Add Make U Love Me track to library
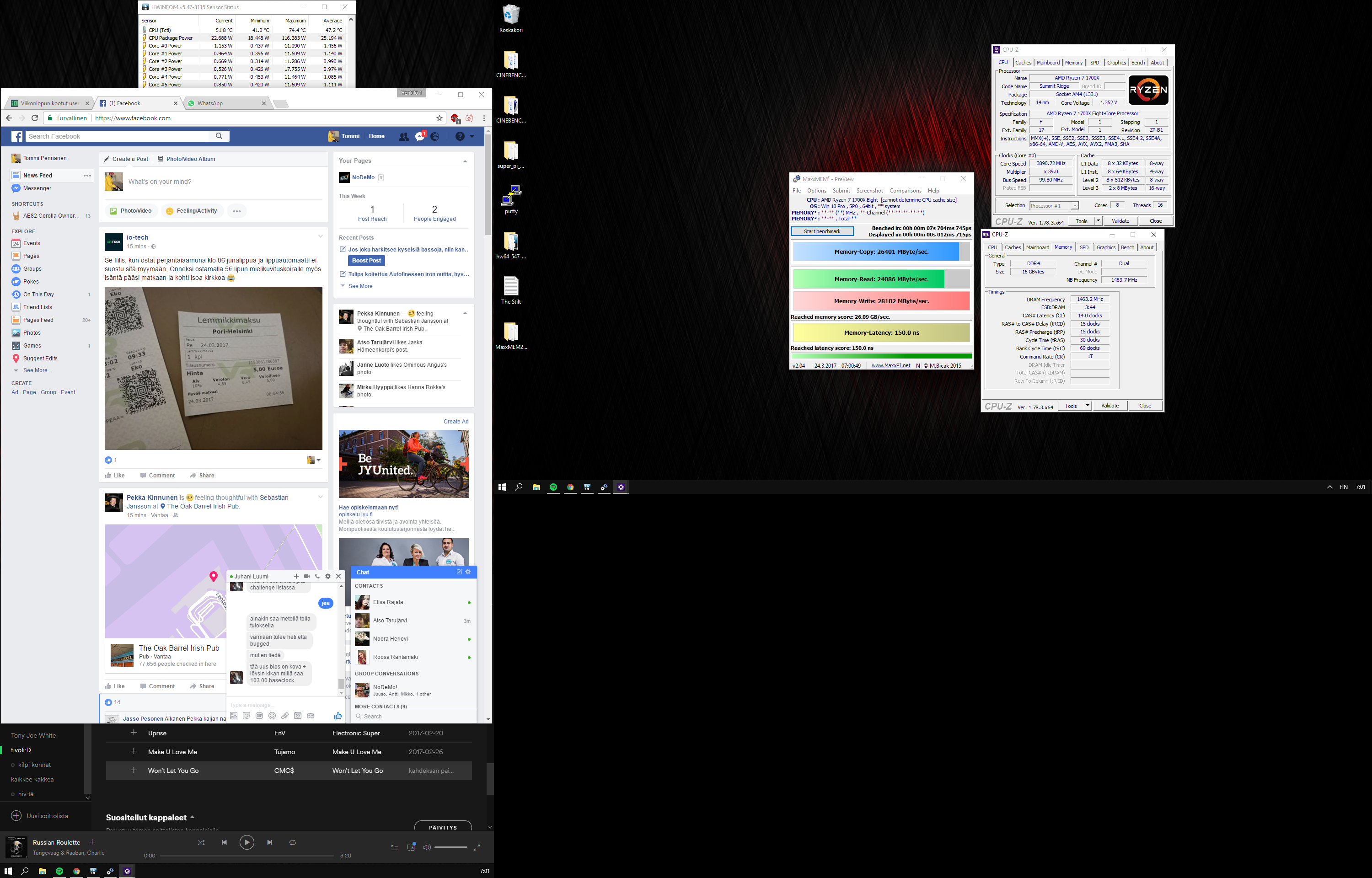 pyautogui.click(x=134, y=751)
